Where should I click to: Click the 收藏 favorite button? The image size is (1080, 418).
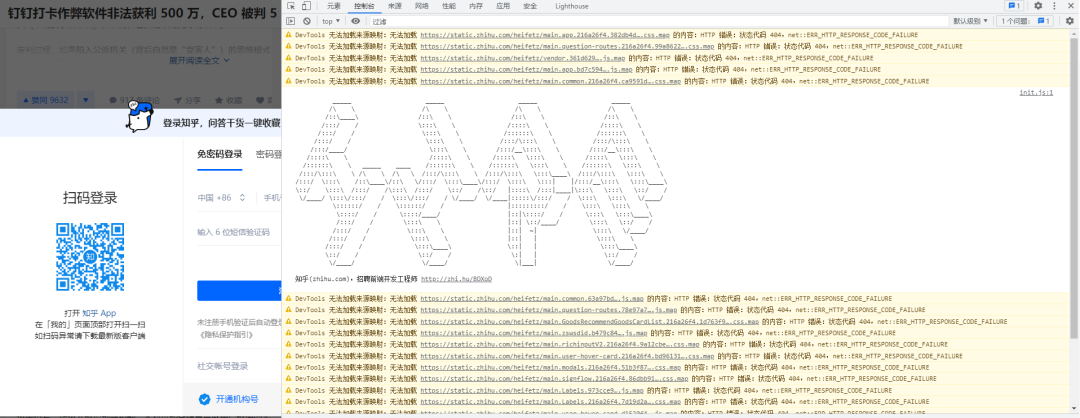click(x=229, y=100)
